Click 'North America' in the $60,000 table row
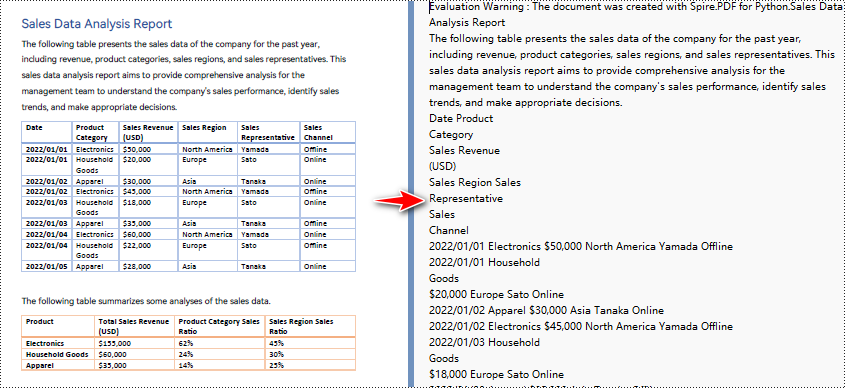The height and width of the screenshot is (388, 845). (207, 234)
